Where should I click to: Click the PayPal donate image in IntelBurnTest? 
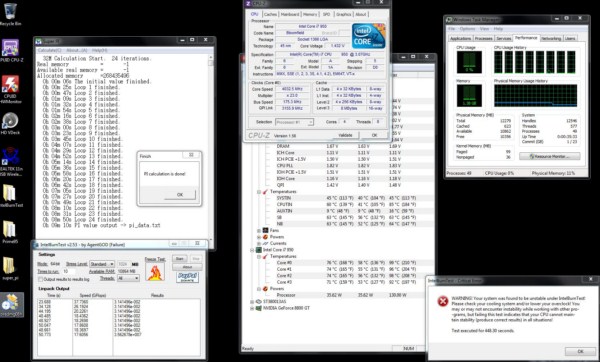(x=187, y=277)
